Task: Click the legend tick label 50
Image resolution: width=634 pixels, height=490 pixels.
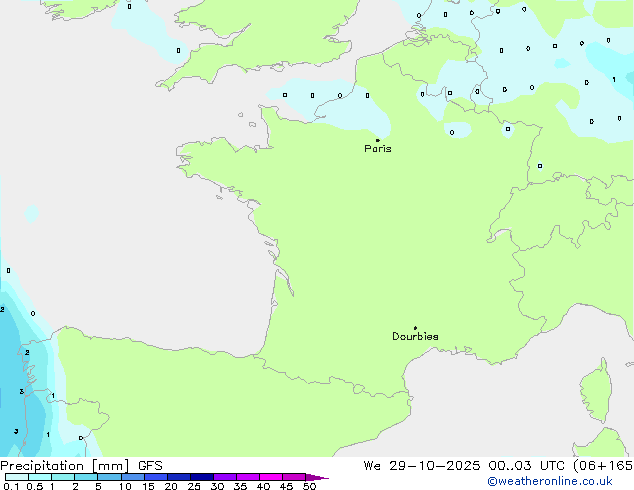Action: [310, 486]
